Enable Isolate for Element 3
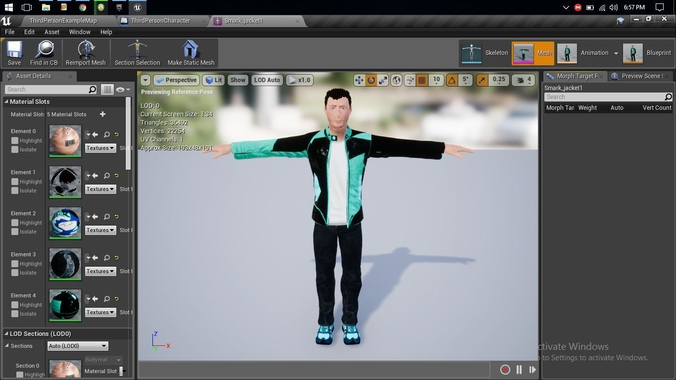The image size is (676, 380). pos(15,273)
